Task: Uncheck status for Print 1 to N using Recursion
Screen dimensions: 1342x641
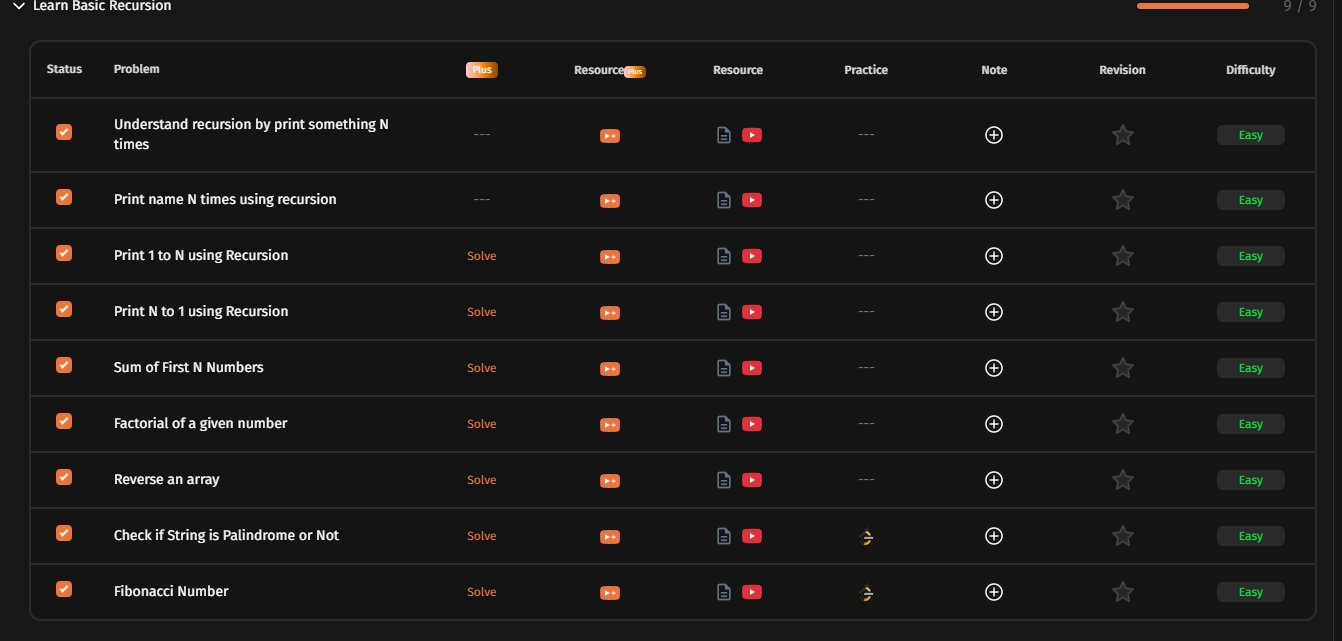Action: click(x=64, y=254)
